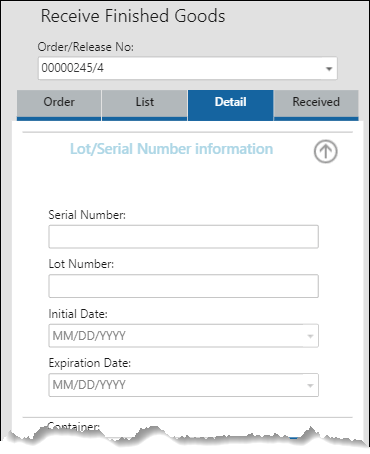370x454 pixels.
Task: Click the Receive Finished Goods title
Action: pos(133,16)
